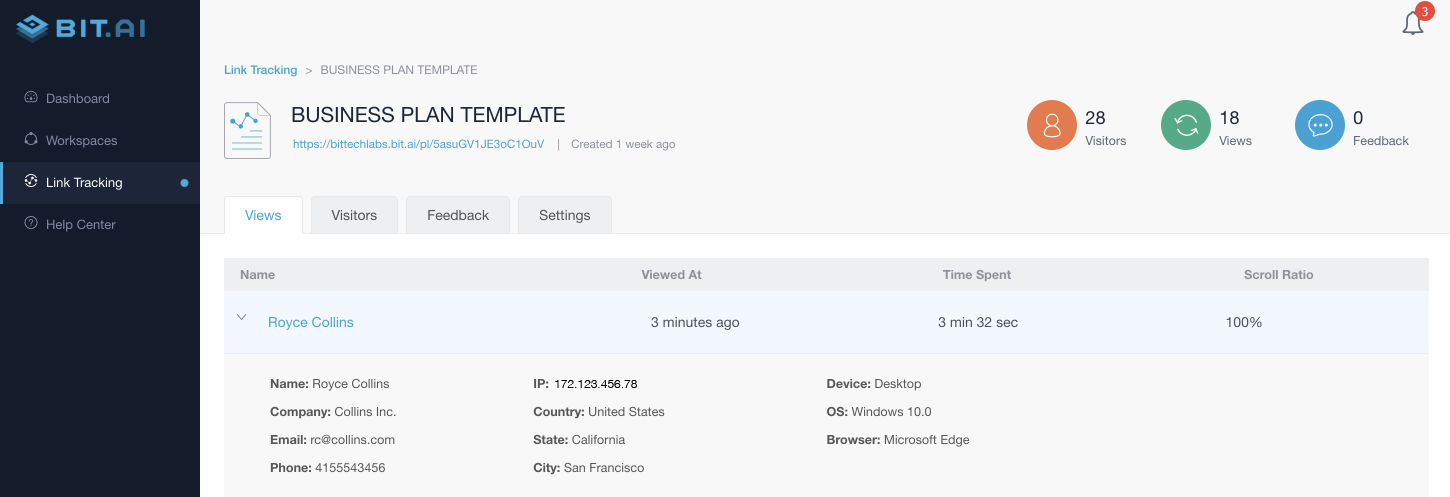Viewport: 1450px width, 497px height.
Task: Click the blue Feedback chat icon
Action: click(1319, 125)
